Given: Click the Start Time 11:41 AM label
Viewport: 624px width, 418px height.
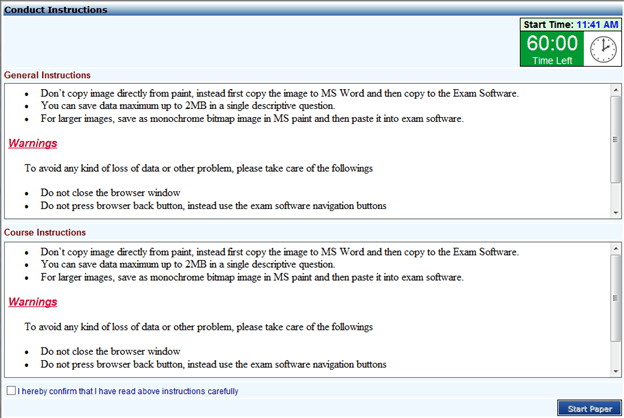Looking at the screenshot, I should 569,24.
